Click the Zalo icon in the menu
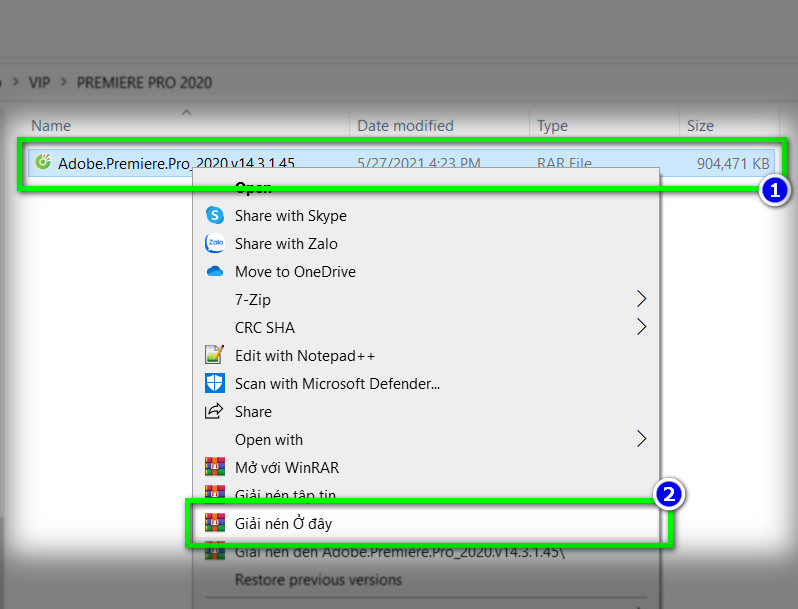798x609 pixels. (214, 243)
